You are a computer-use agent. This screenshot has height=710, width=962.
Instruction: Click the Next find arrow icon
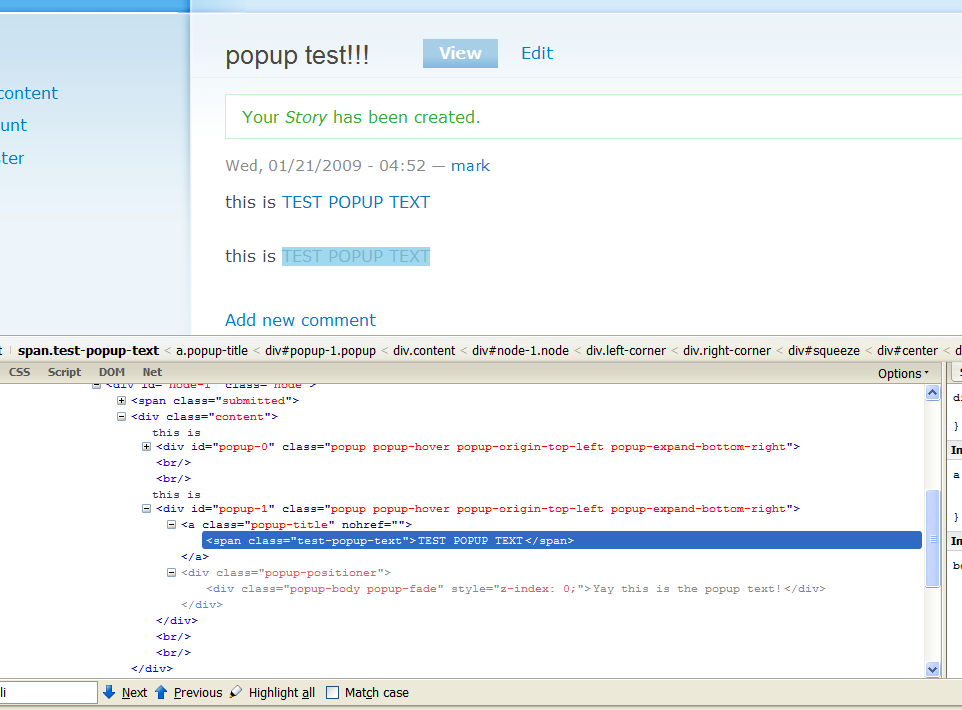(x=109, y=692)
